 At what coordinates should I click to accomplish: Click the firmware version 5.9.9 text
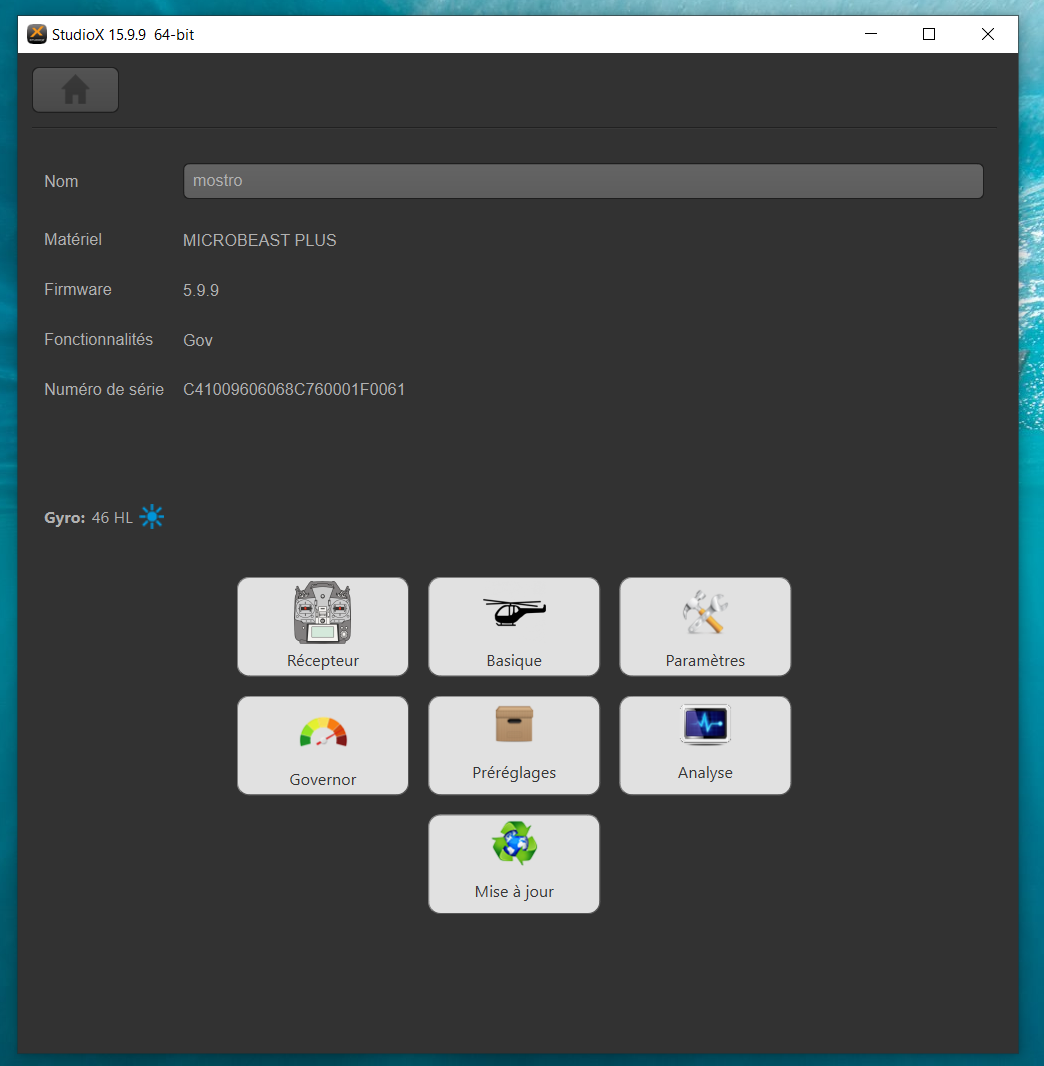(201, 290)
